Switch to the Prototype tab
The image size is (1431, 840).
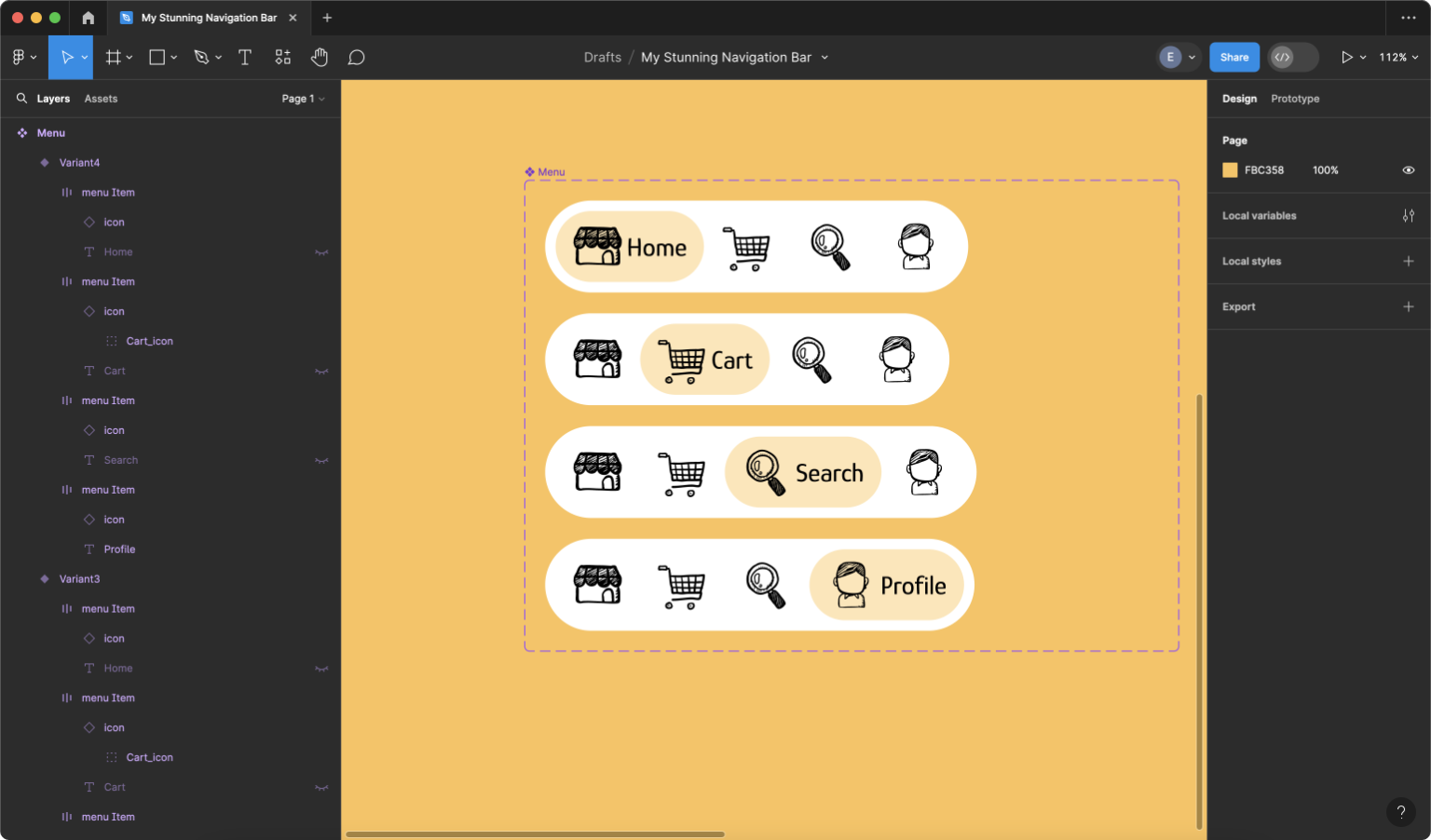pyautogui.click(x=1295, y=98)
